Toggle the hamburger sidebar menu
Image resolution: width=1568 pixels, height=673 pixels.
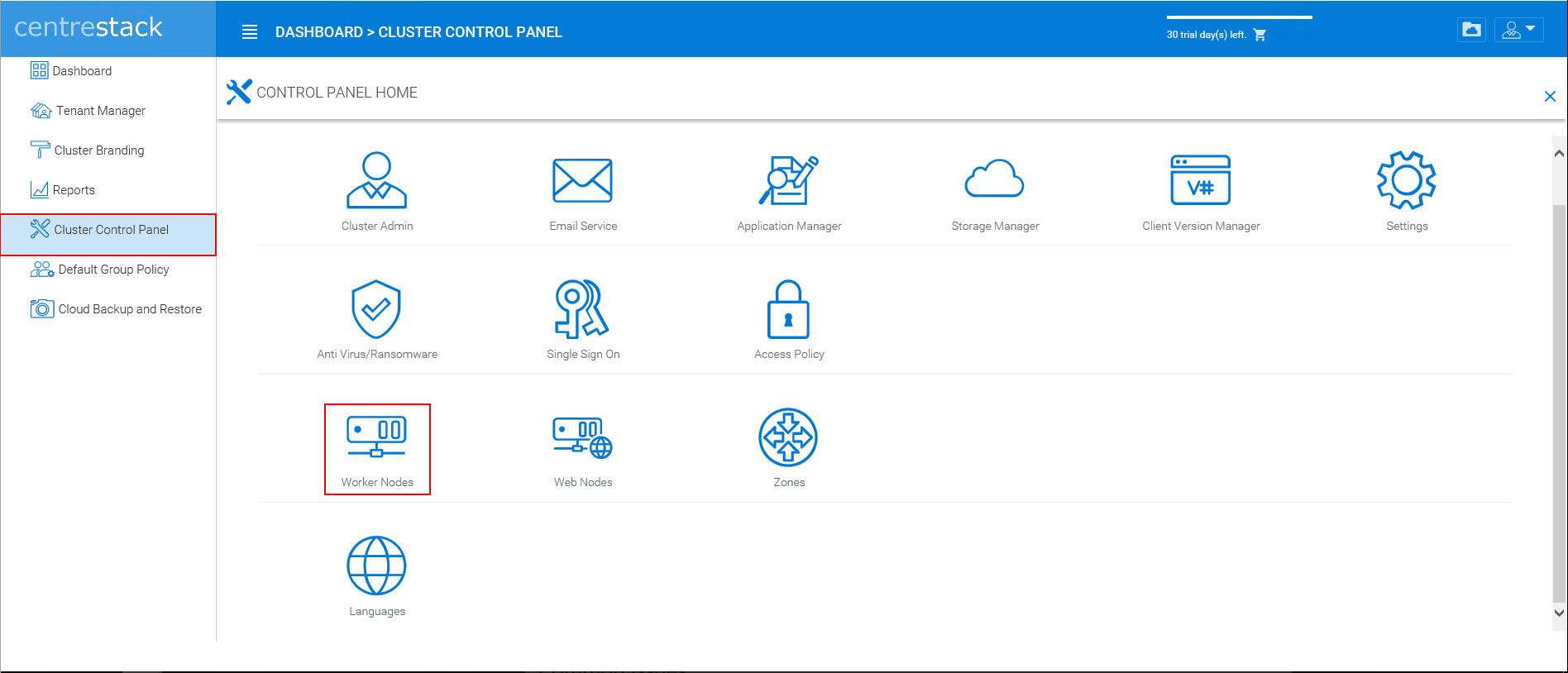(250, 32)
